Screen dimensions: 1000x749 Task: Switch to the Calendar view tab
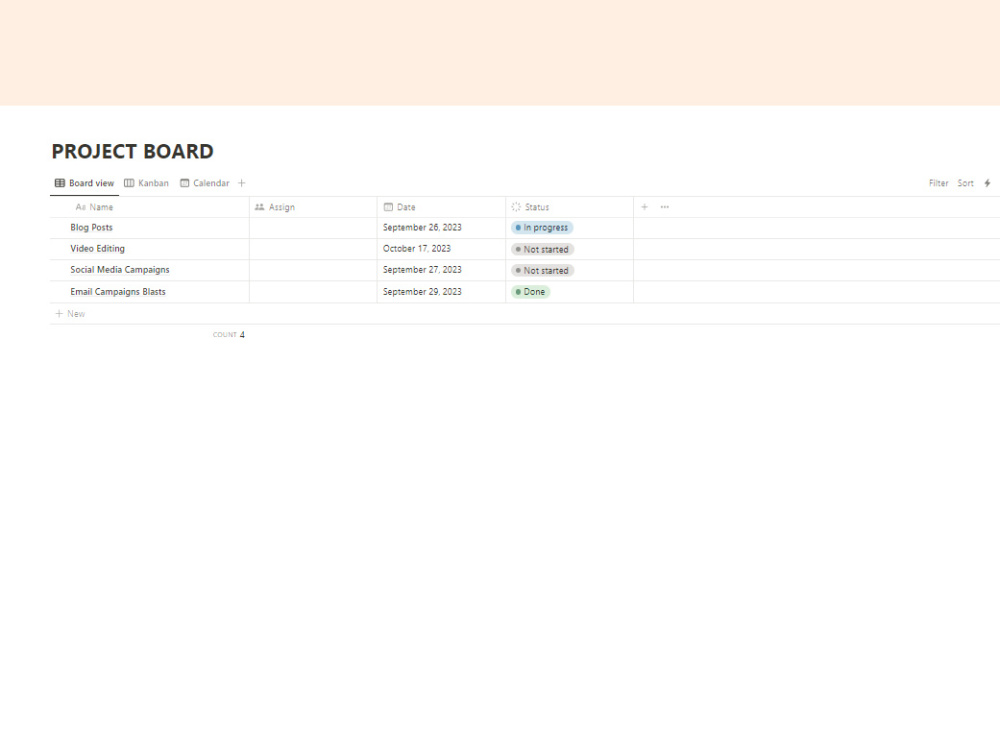(x=205, y=183)
